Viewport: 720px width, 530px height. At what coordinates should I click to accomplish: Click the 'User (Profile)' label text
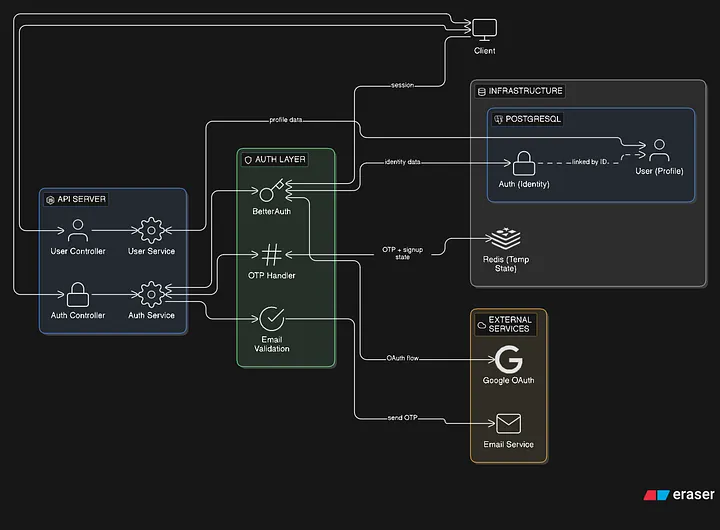click(x=659, y=171)
